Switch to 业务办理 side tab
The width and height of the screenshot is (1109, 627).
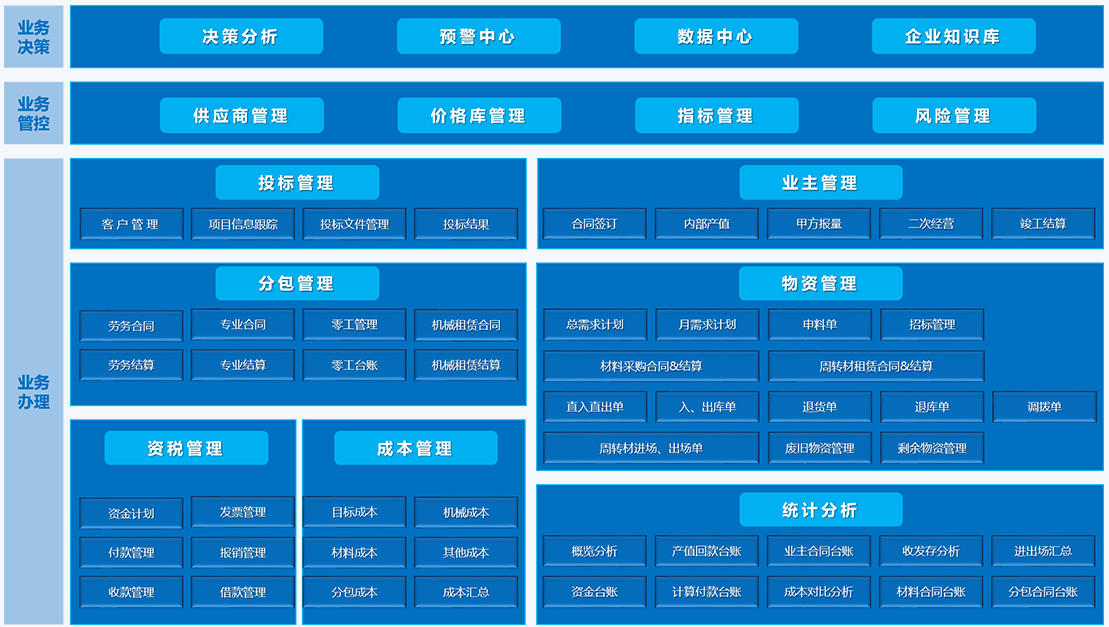[x=34, y=391]
